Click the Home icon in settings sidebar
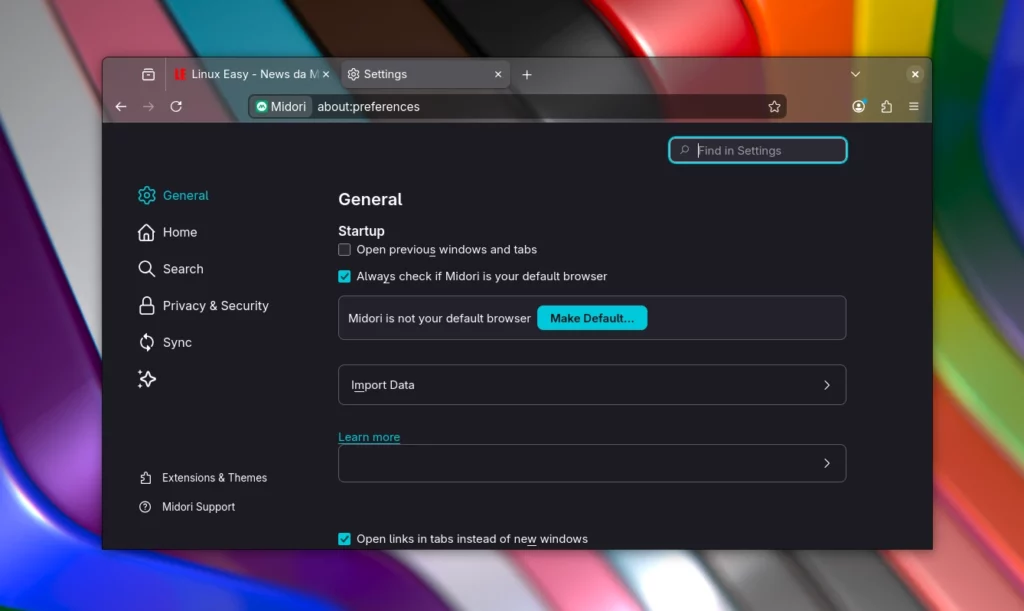 [x=146, y=231]
